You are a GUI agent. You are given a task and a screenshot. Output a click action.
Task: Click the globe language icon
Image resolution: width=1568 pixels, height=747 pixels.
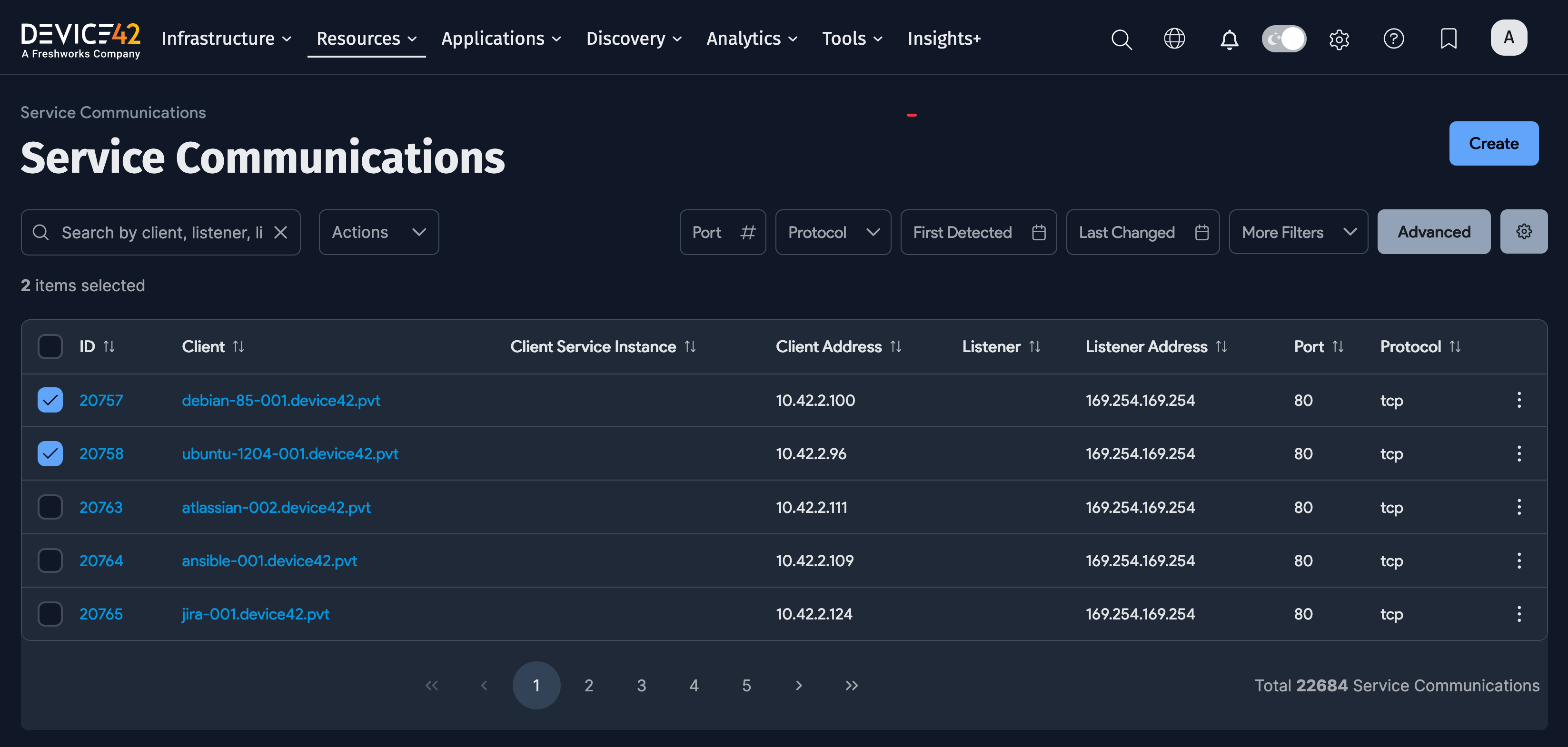pyautogui.click(x=1174, y=39)
